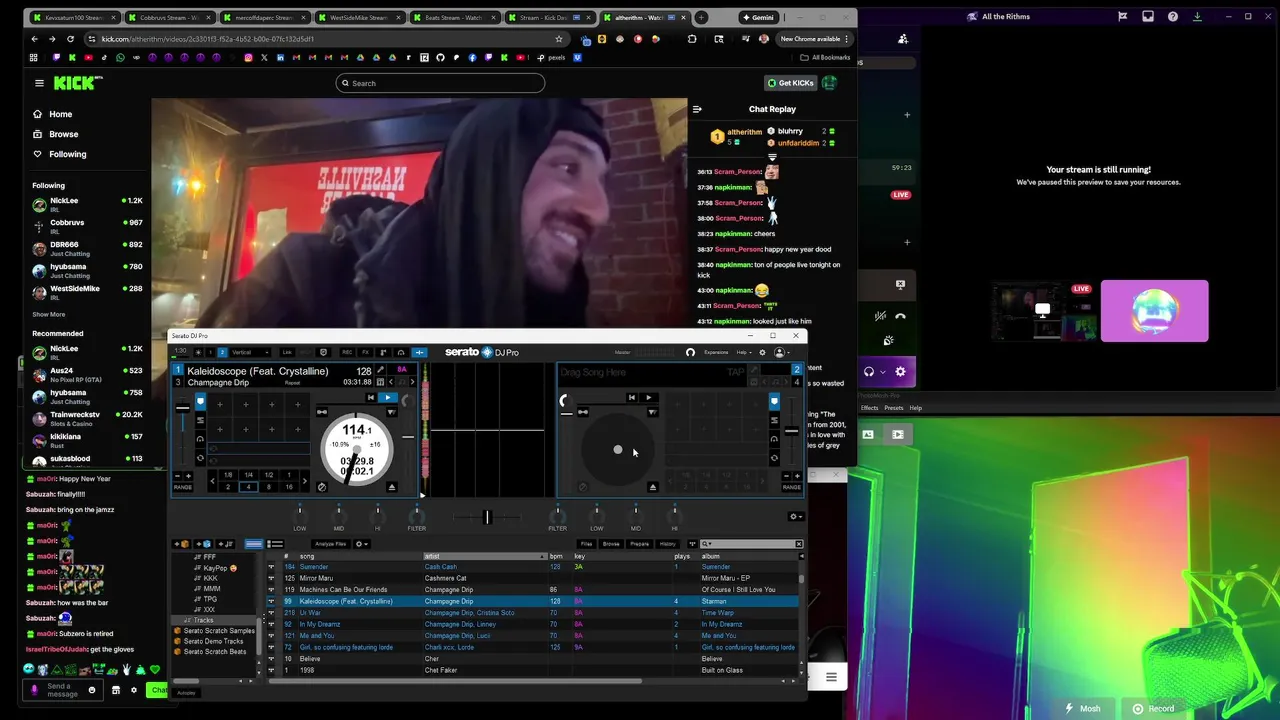Image resolution: width=1280 pixels, height=720 pixels.
Task: Open Serato user profile dropdown
Action: [x=781, y=352]
